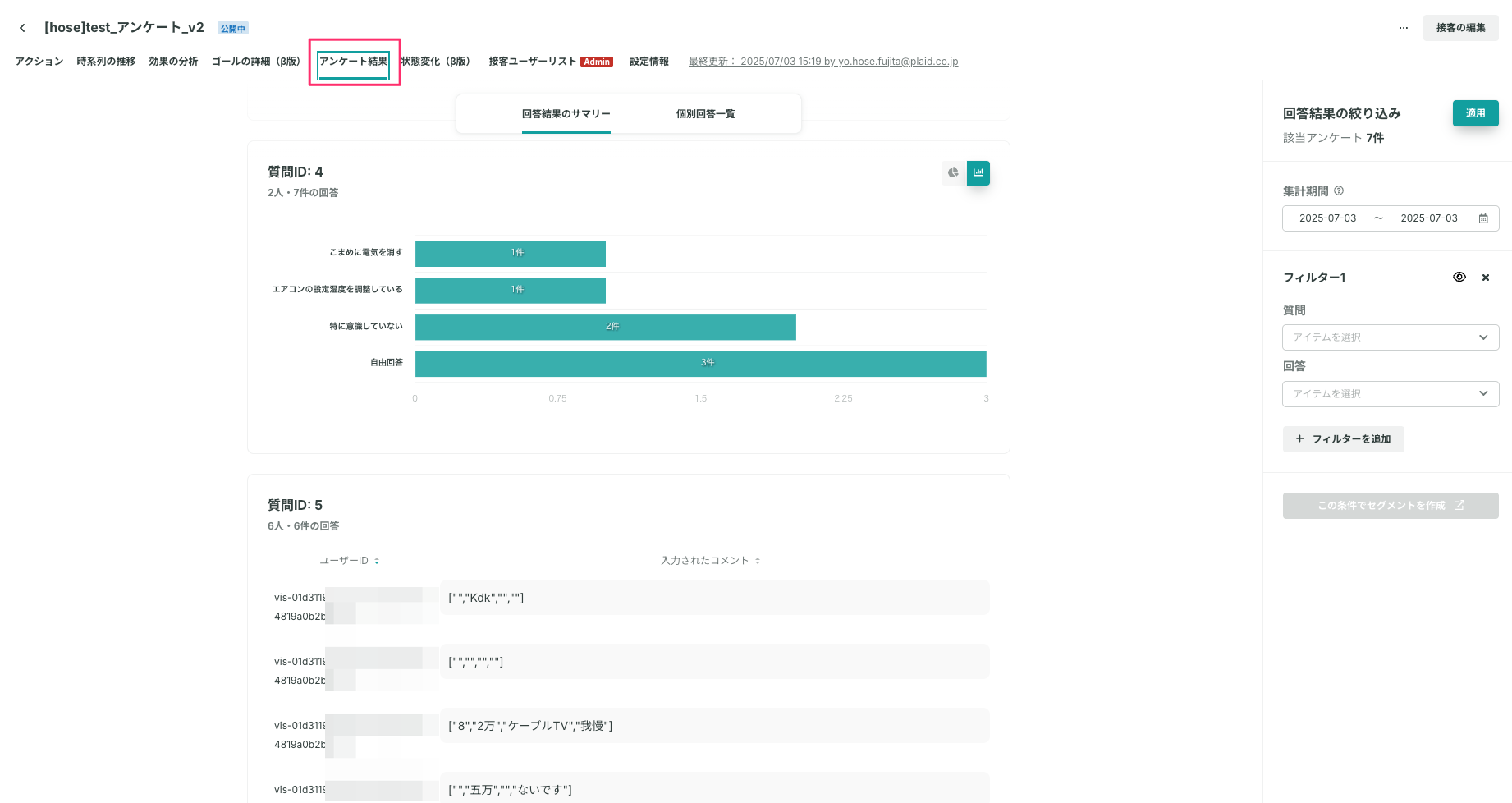Open the 最終更新 history link

823,62
